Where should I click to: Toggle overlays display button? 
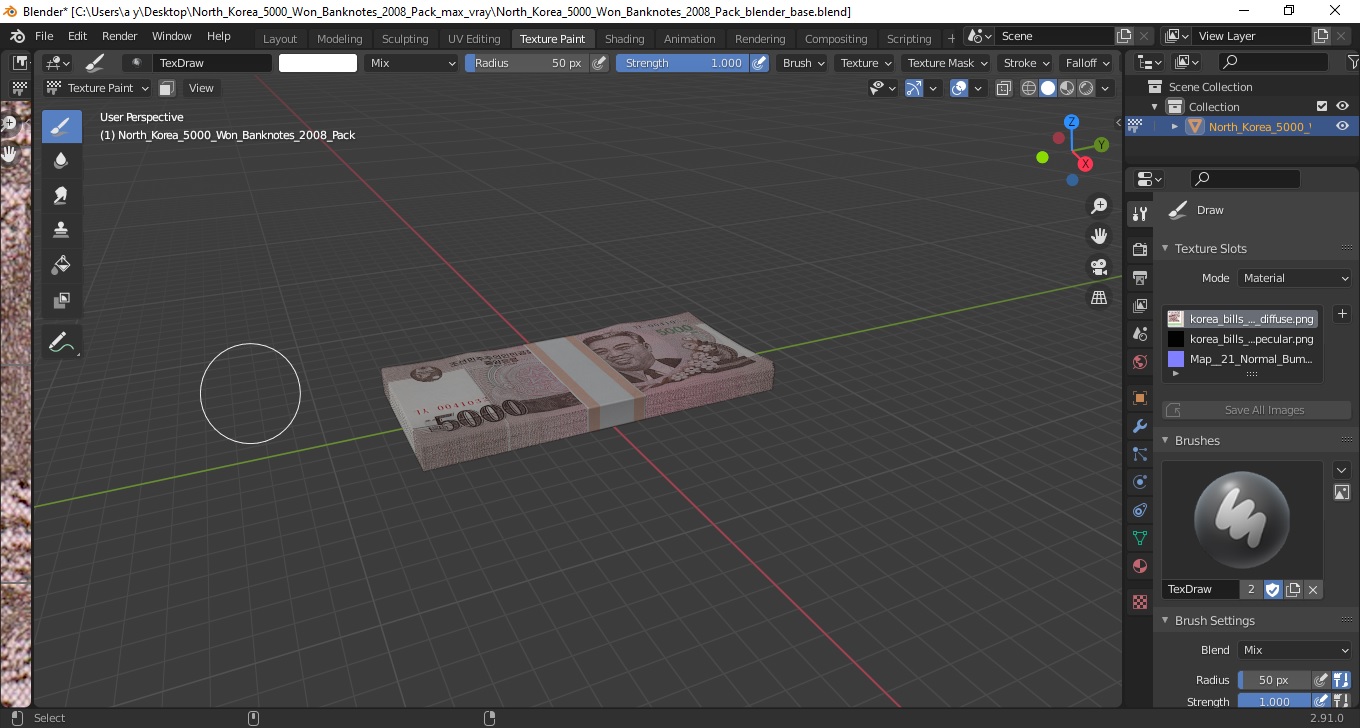point(959,88)
